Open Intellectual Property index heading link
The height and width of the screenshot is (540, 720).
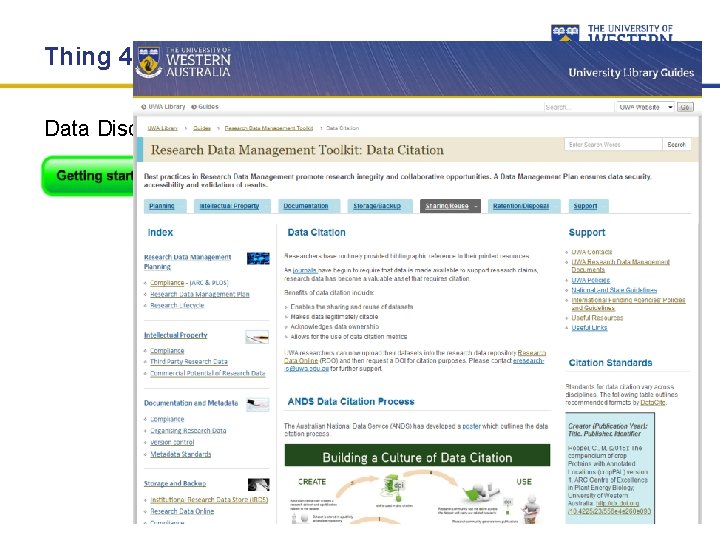(175, 335)
